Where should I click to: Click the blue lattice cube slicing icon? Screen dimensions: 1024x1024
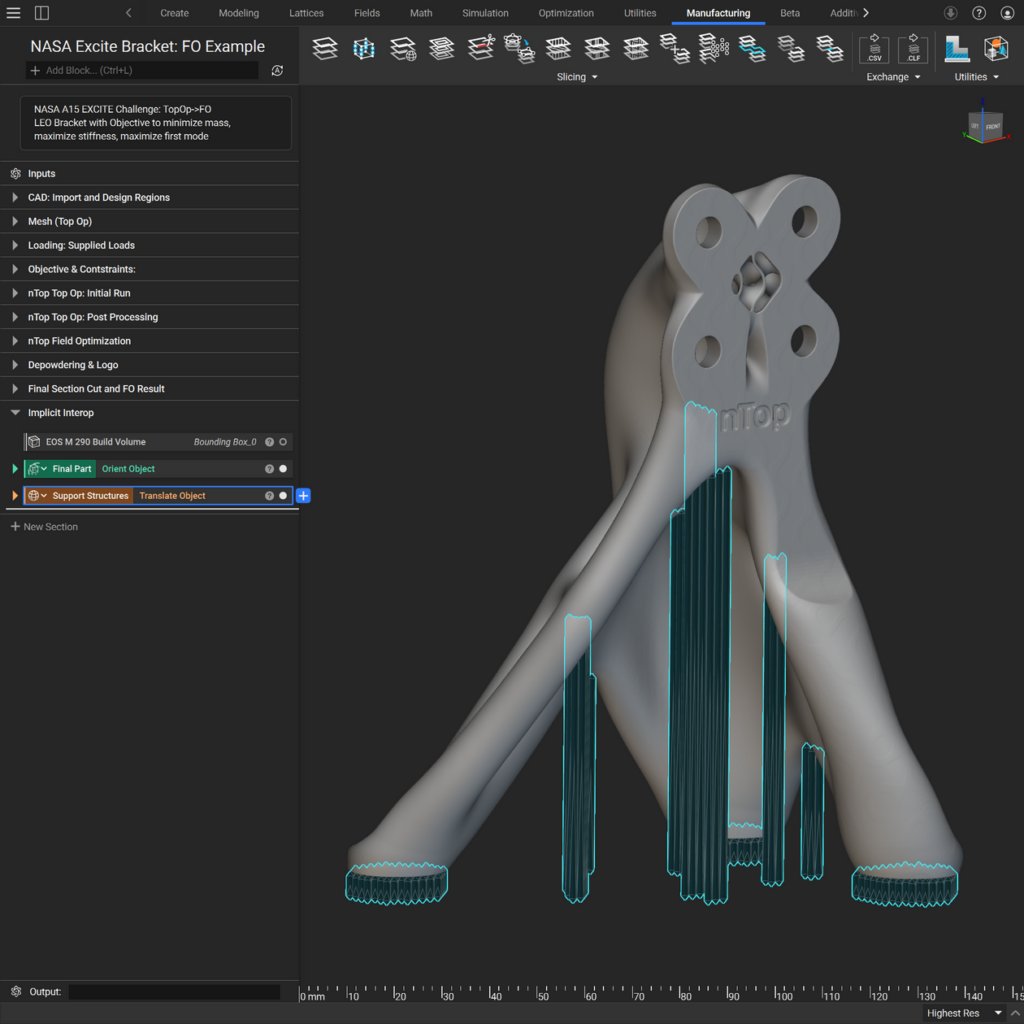click(x=364, y=49)
